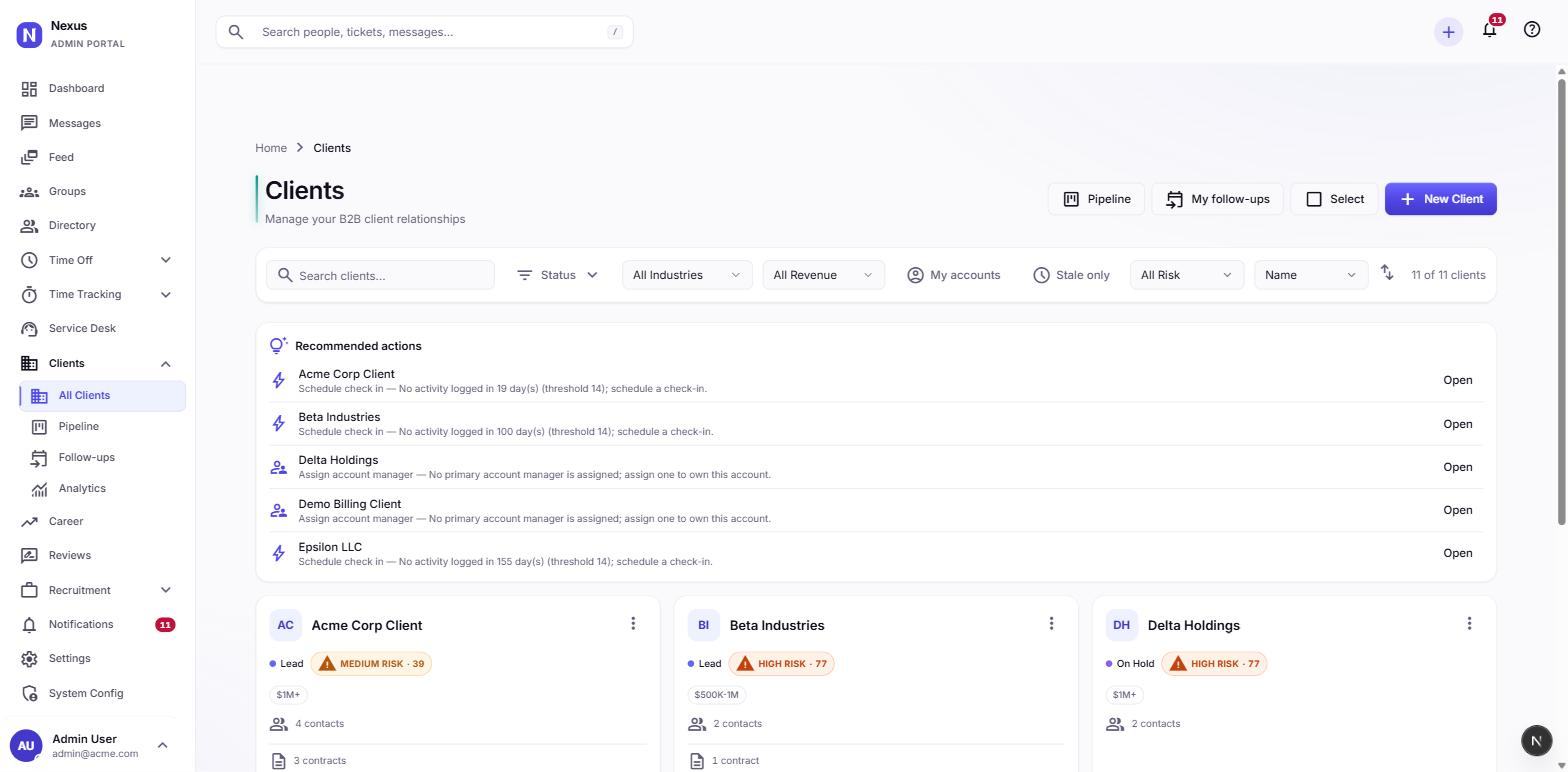Image resolution: width=1568 pixels, height=772 pixels.
Task: Toggle the Select checkbox button
Action: click(x=1334, y=199)
